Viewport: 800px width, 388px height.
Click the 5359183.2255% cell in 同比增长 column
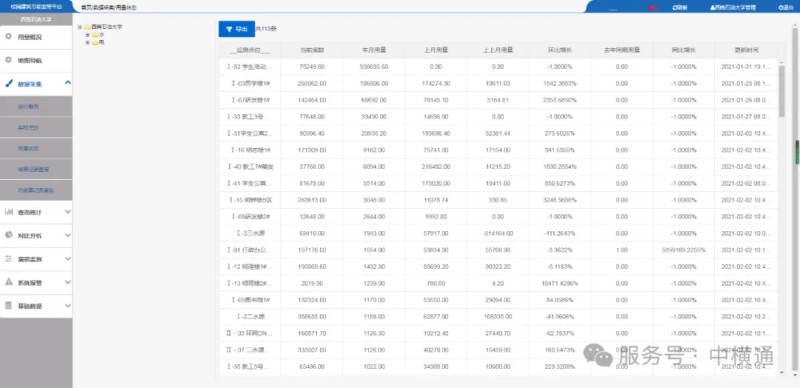tap(684, 250)
